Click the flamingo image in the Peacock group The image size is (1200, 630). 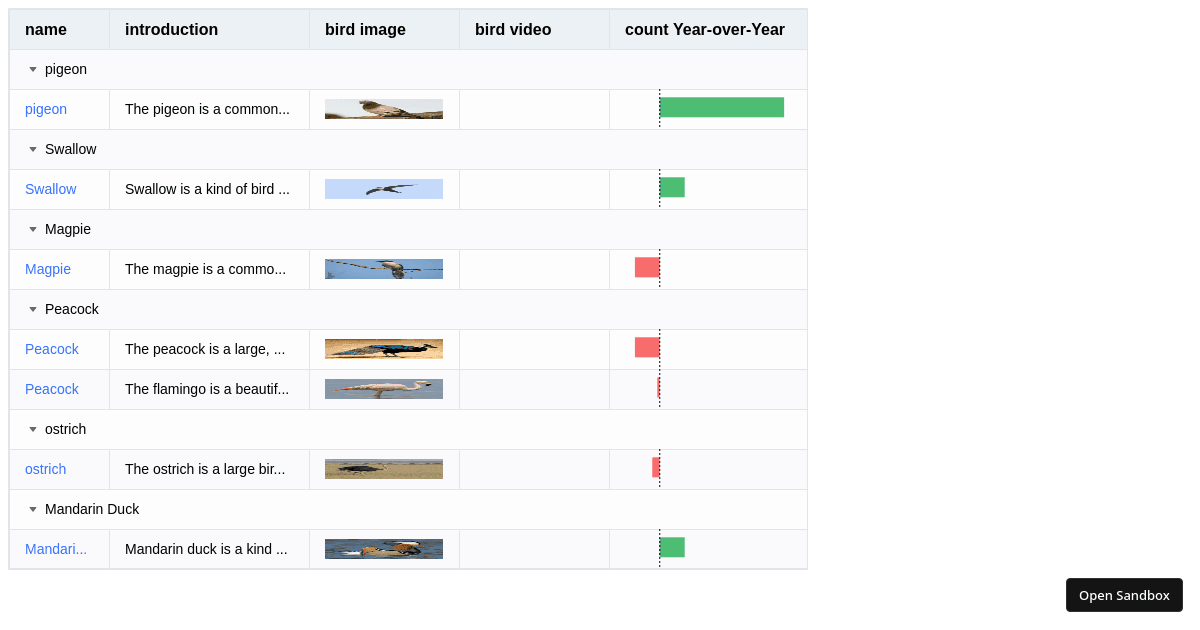(x=383, y=388)
